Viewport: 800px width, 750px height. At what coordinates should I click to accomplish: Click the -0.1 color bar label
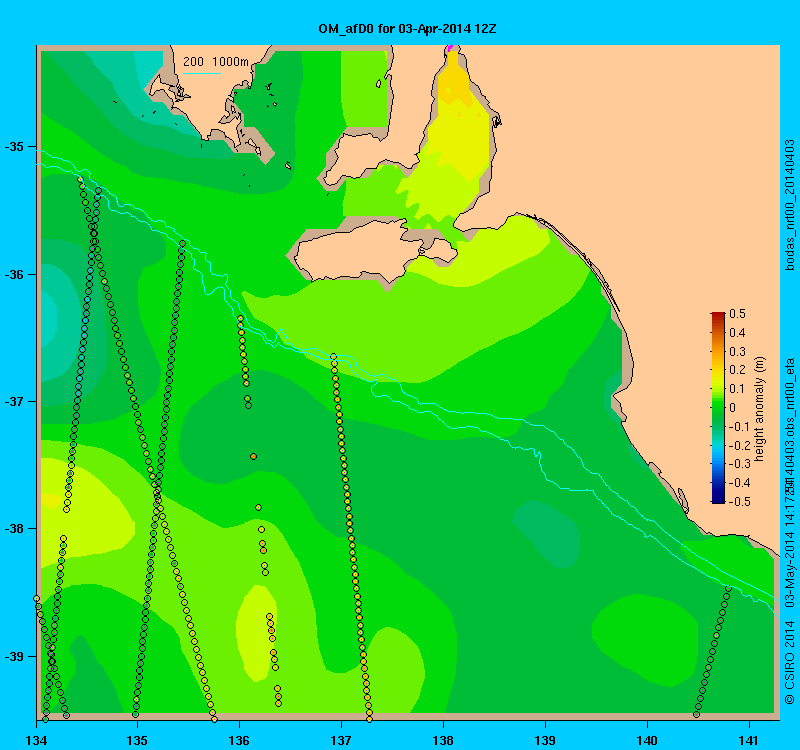(x=738, y=427)
